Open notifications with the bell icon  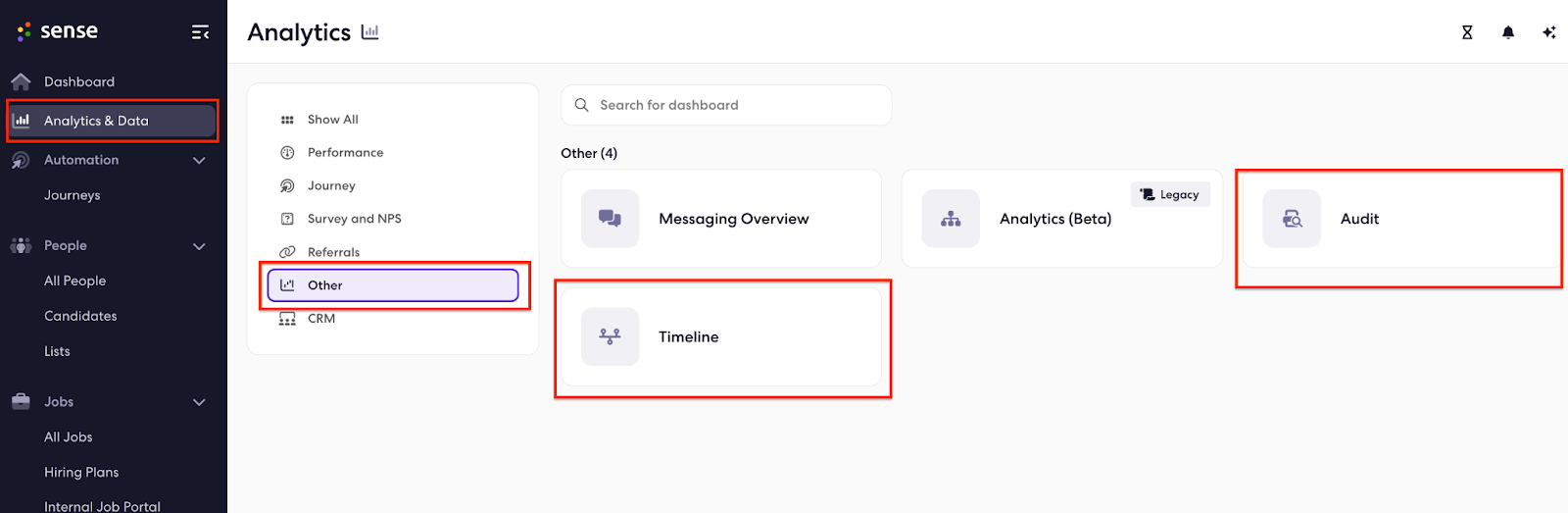pos(1508,32)
